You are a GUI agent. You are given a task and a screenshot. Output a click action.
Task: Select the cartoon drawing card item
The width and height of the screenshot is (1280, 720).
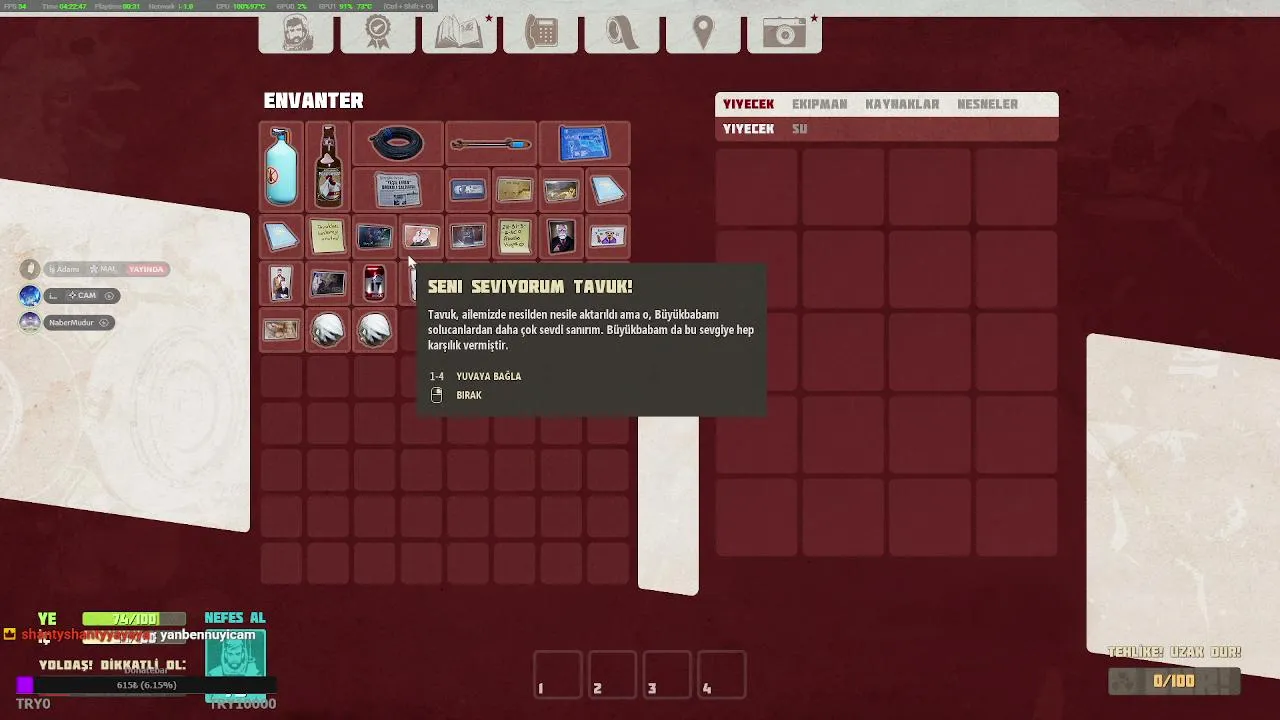608,237
